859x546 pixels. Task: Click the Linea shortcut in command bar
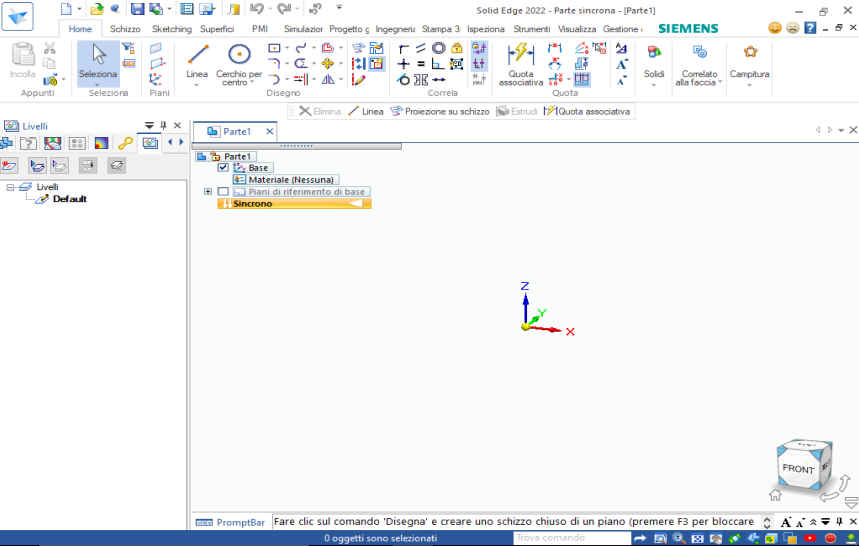tap(366, 111)
